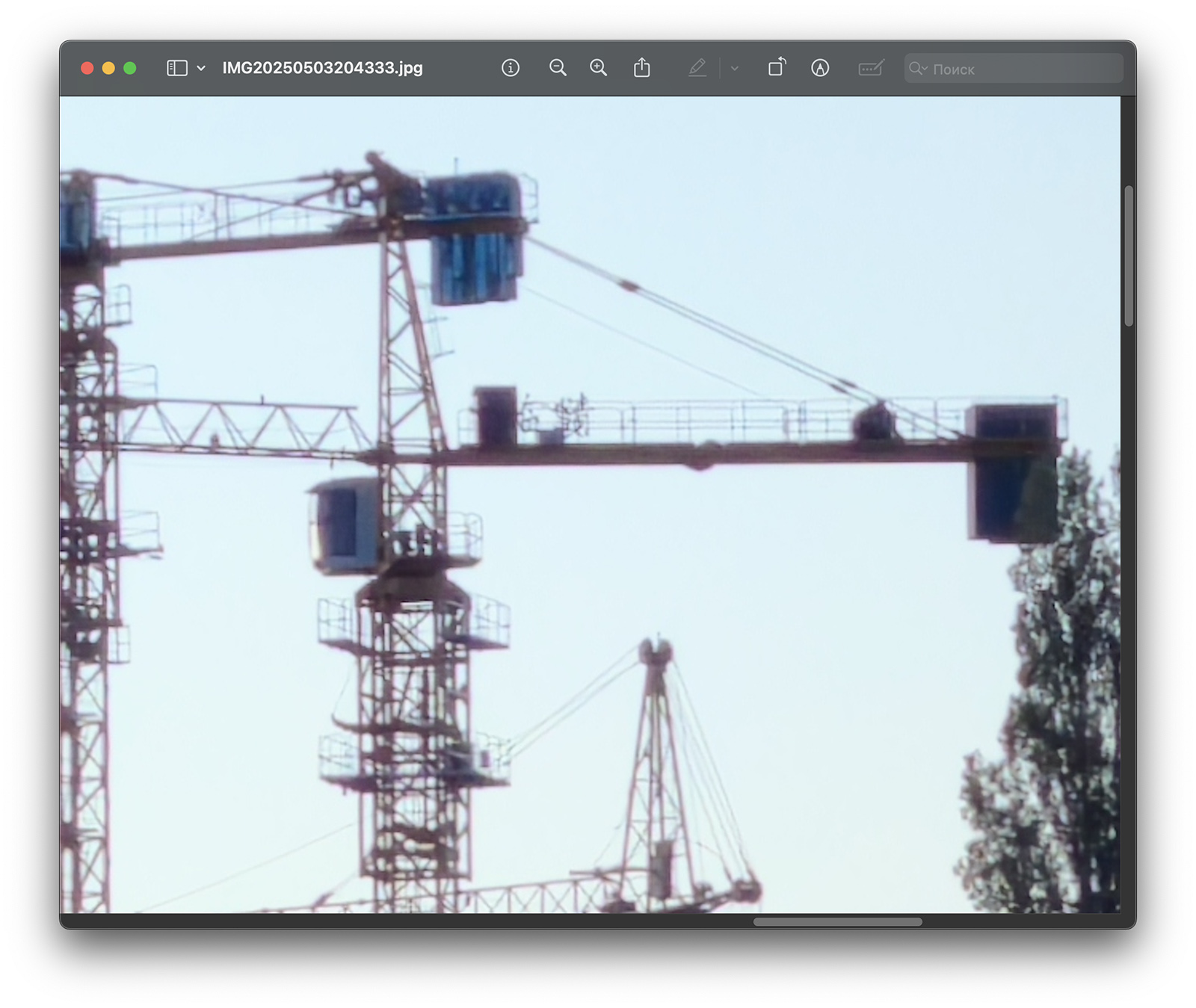Focus the Поиск search field
This screenshot has height=1008, width=1196.
[1014, 69]
